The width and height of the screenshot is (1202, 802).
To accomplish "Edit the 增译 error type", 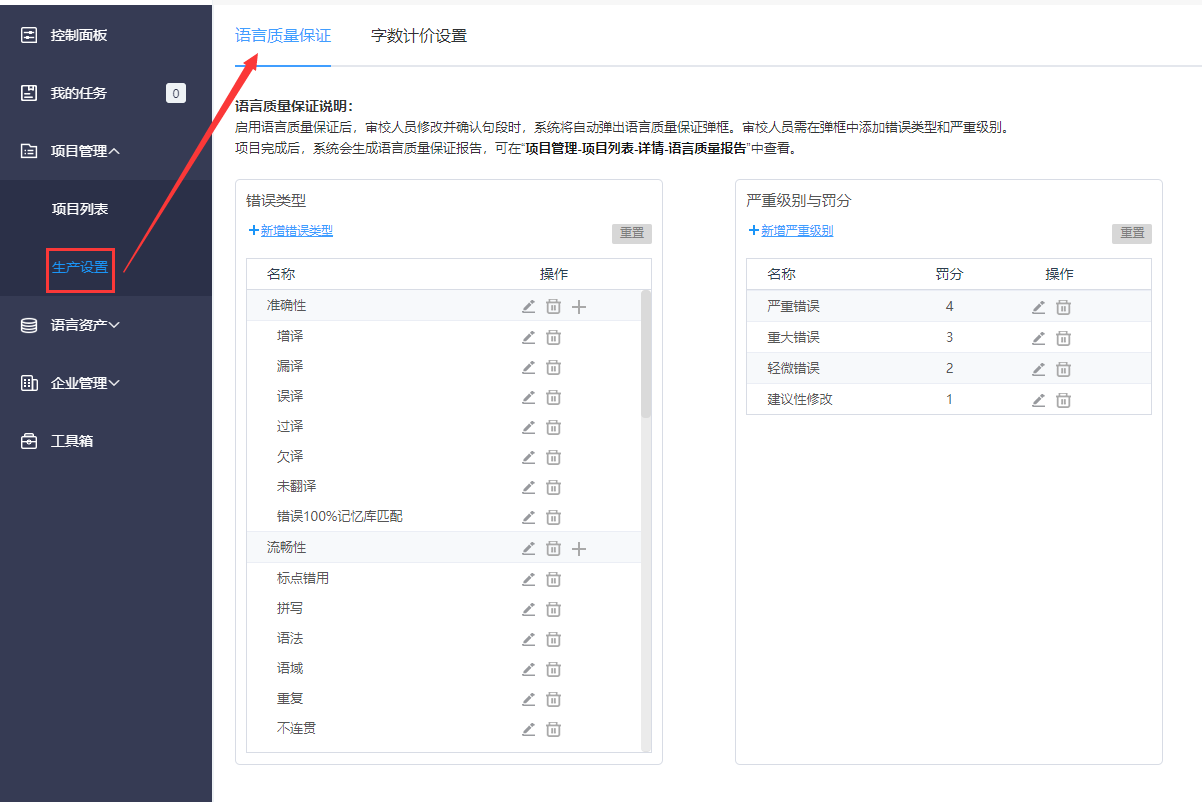I will point(529,337).
